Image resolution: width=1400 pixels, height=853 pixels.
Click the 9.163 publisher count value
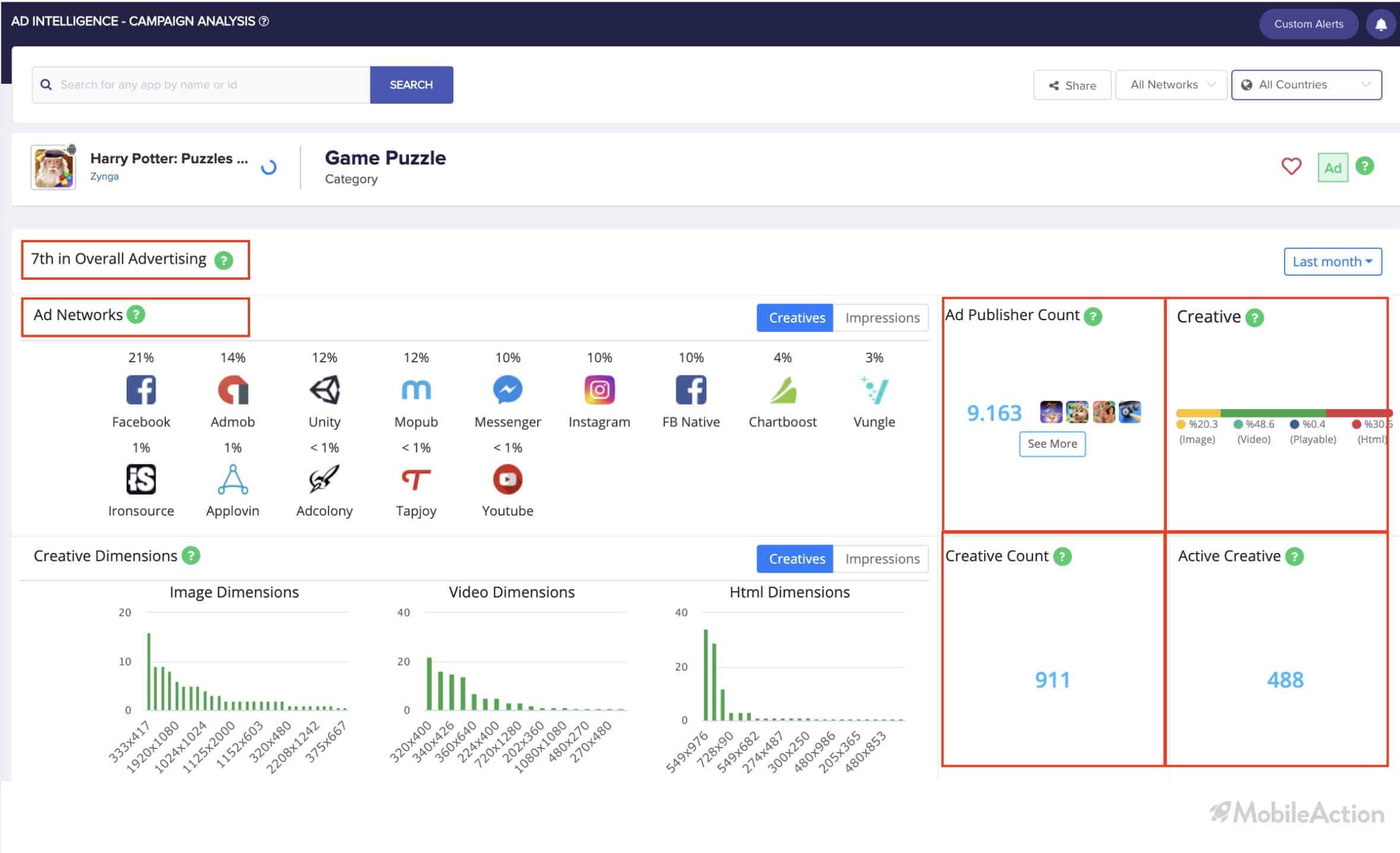coord(994,413)
